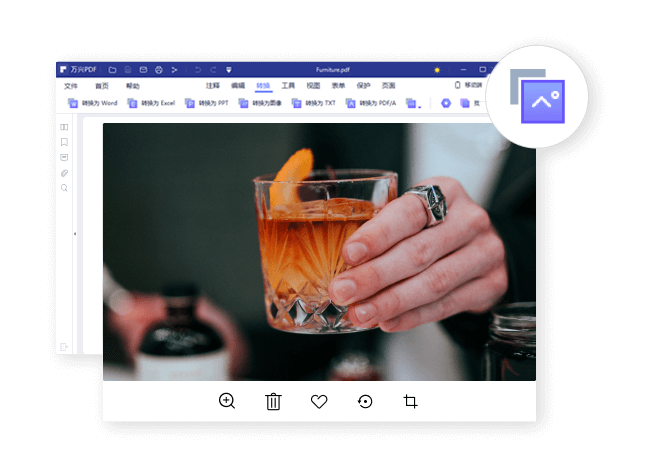The height and width of the screenshot is (450, 645).
Task: Toggle the sun theme icon in title bar
Action: point(436,70)
